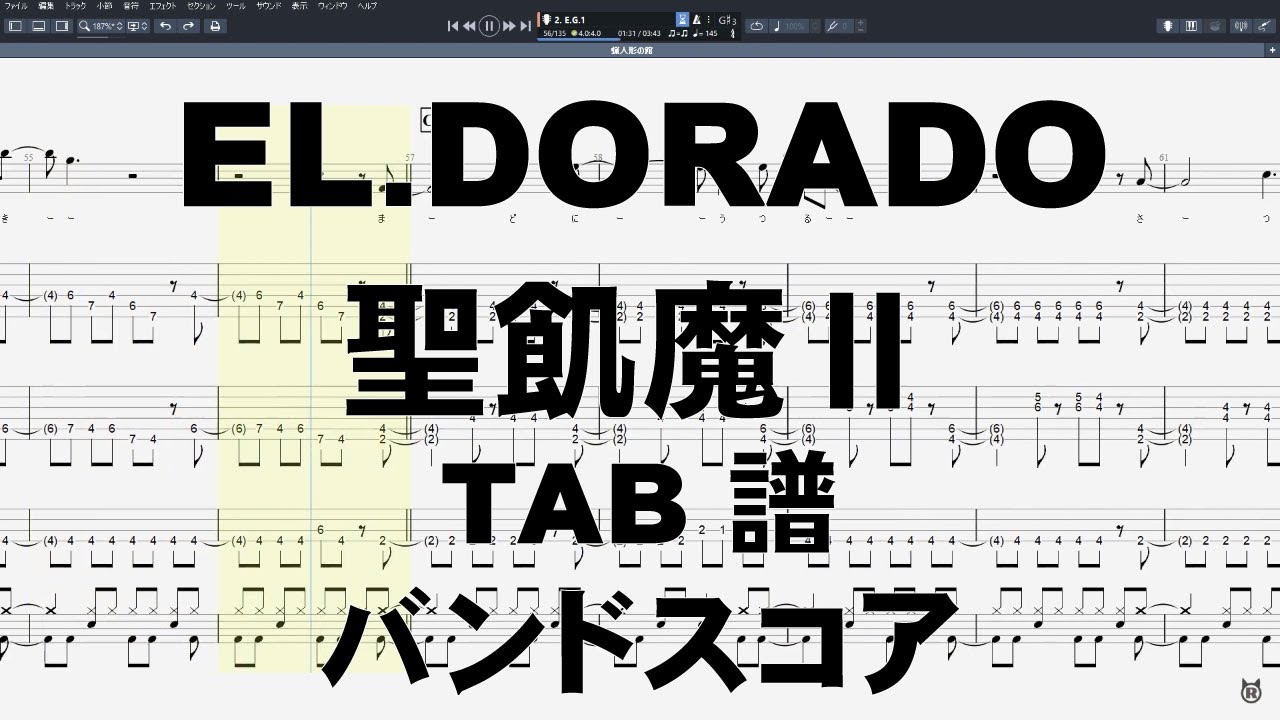1280x720 pixels.
Task: Select the 2. E.G.1 track name
Action: click(x=570, y=19)
